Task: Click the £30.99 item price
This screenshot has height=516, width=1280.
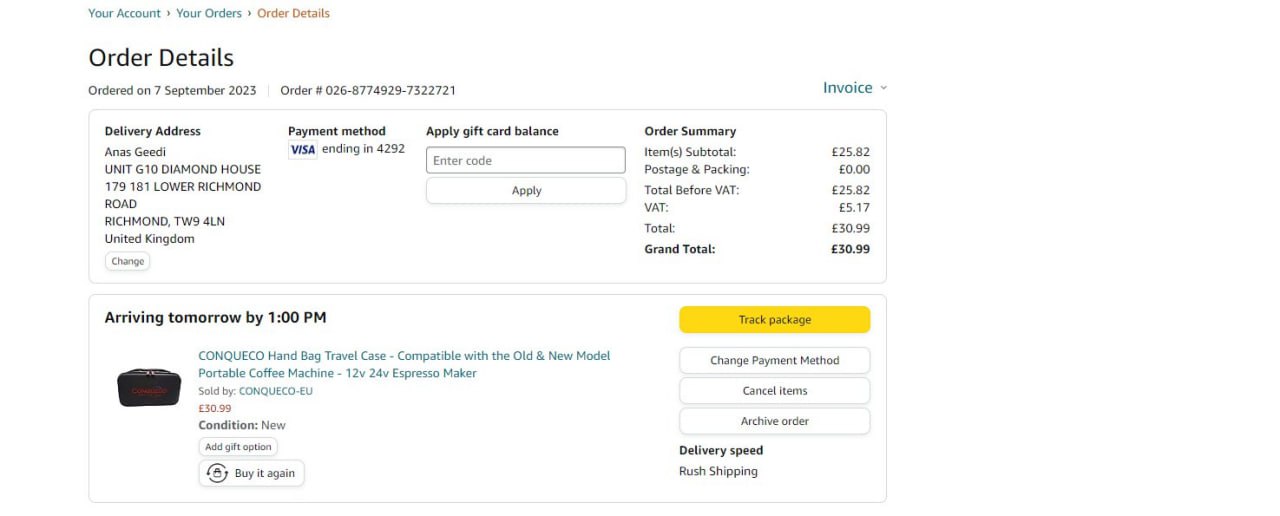Action: [x=215, y=408]
